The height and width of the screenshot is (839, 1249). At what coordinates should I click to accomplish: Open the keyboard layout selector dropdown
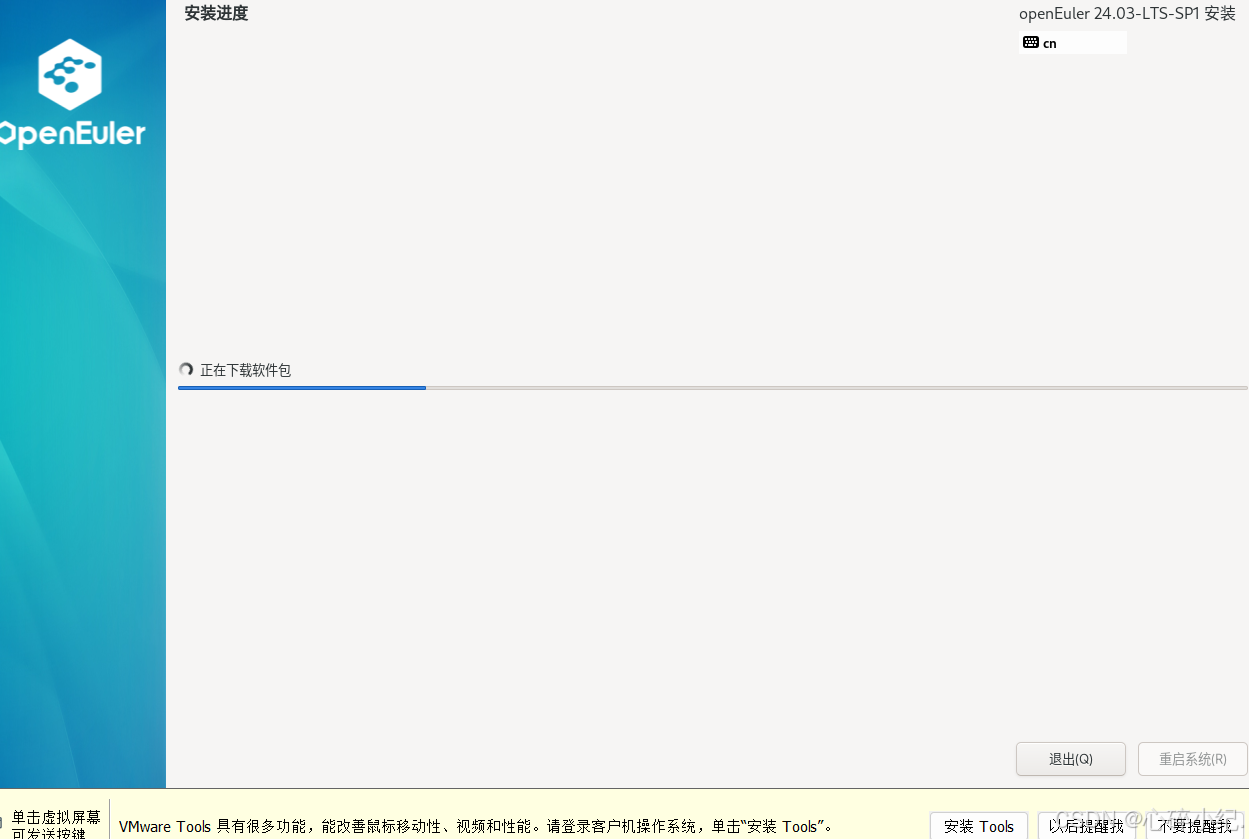pyautogui.click(x=1072, y=42)
